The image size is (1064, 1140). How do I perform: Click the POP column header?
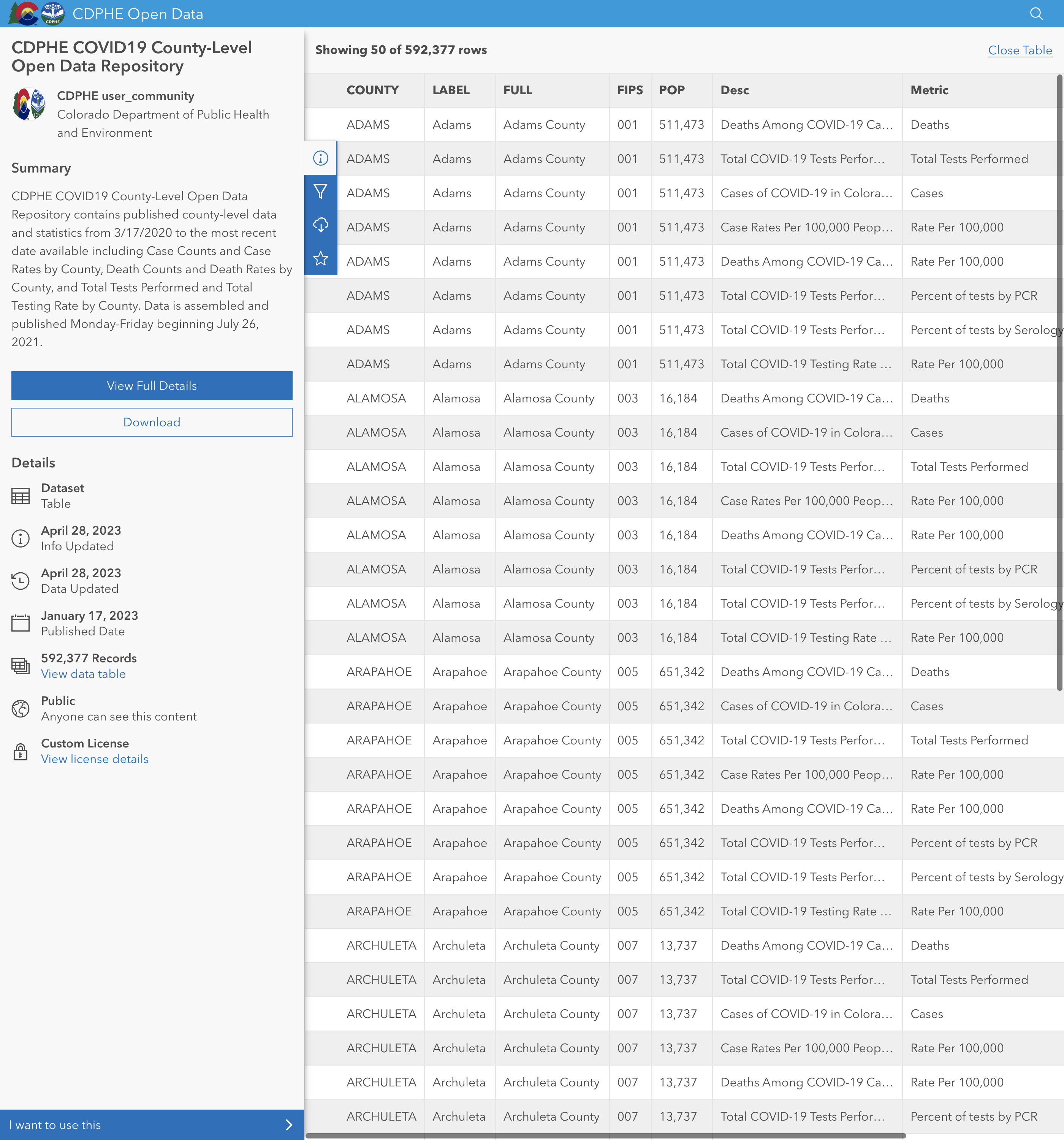[x=672, y=90]
